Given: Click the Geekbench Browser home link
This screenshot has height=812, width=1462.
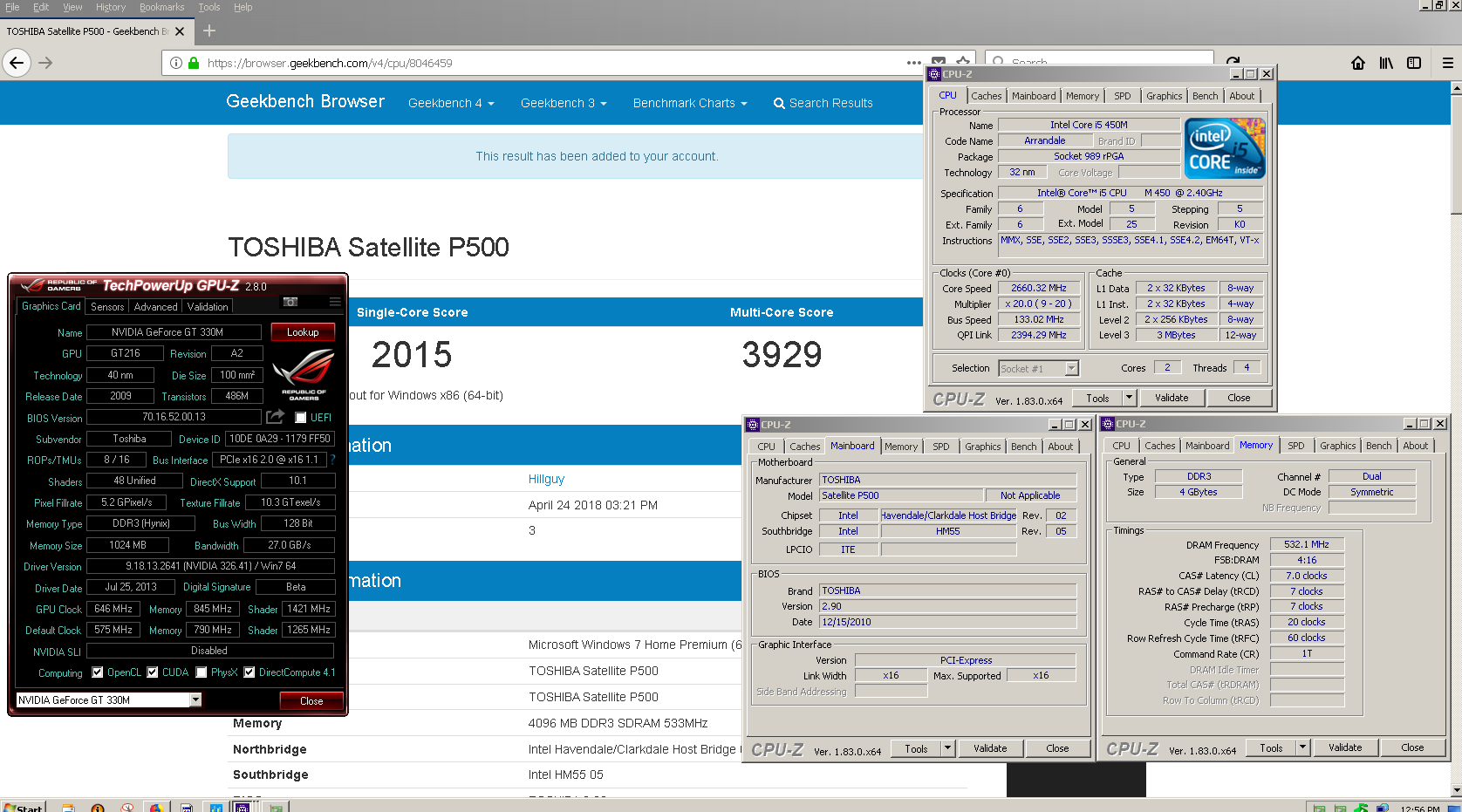Looking at the screenshot, I should pos(305,101).
